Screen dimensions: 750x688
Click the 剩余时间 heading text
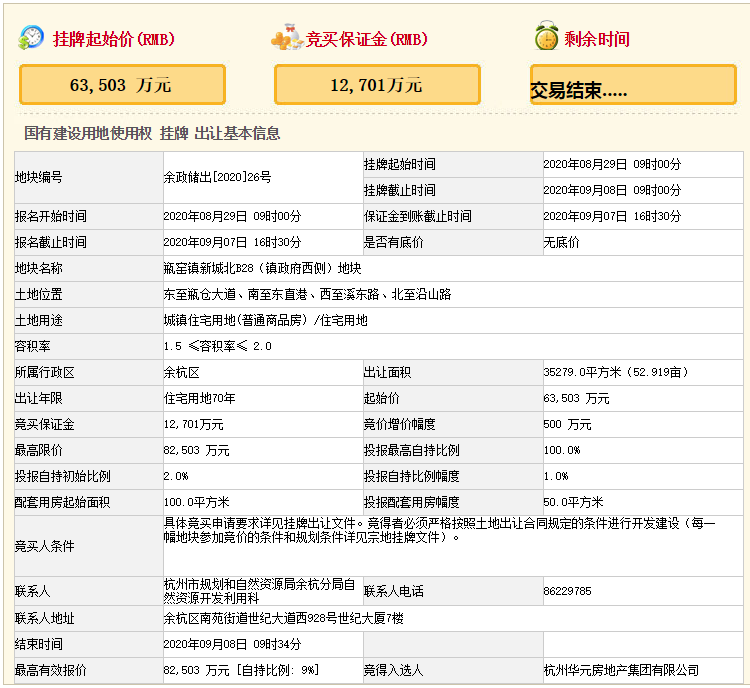597,40
